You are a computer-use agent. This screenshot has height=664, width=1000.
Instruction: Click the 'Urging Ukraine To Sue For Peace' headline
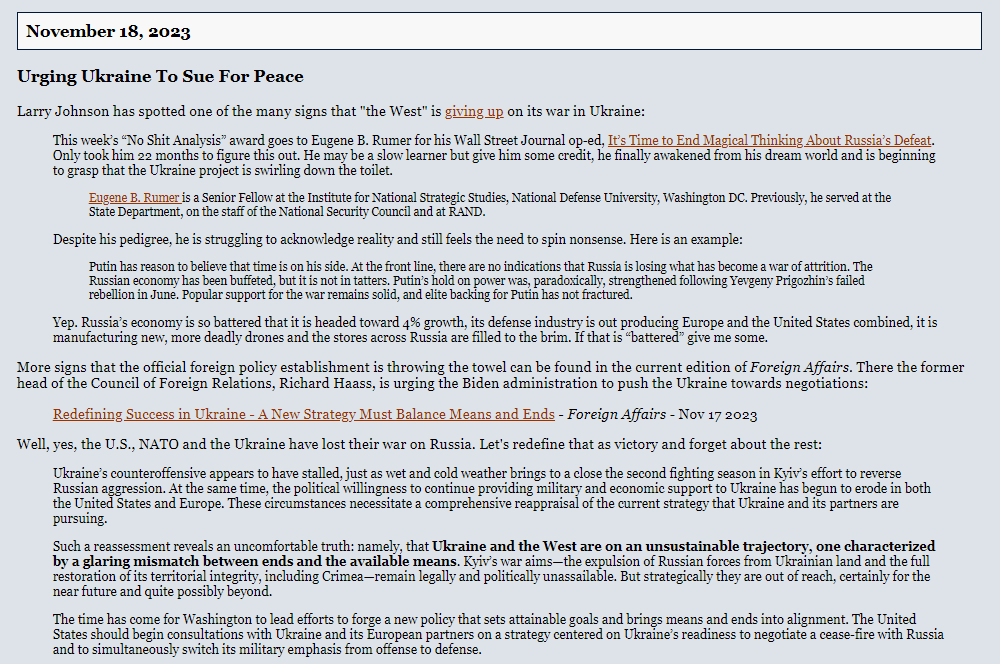160,77
